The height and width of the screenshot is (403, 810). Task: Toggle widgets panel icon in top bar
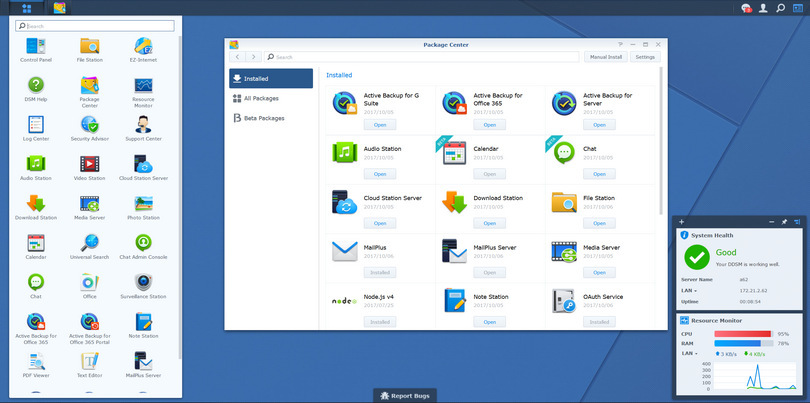[798, 8]
